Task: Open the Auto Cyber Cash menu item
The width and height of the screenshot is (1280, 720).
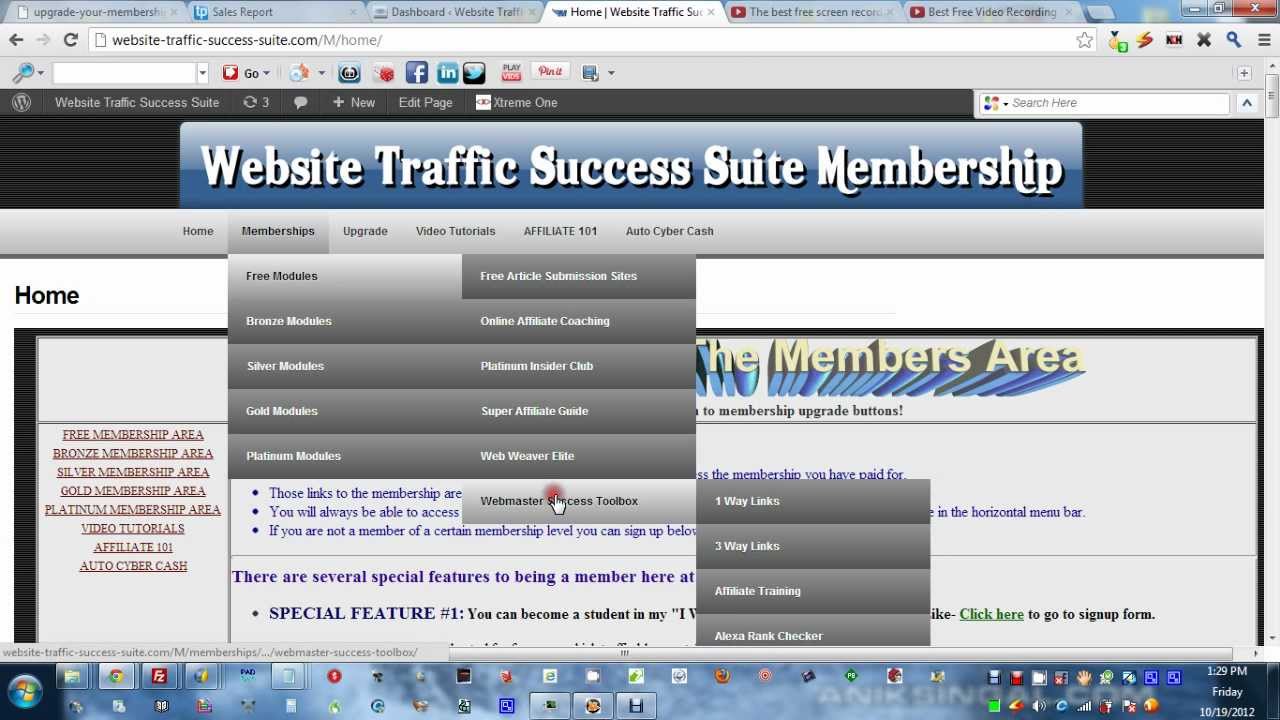Action: [x=669, y=231]
